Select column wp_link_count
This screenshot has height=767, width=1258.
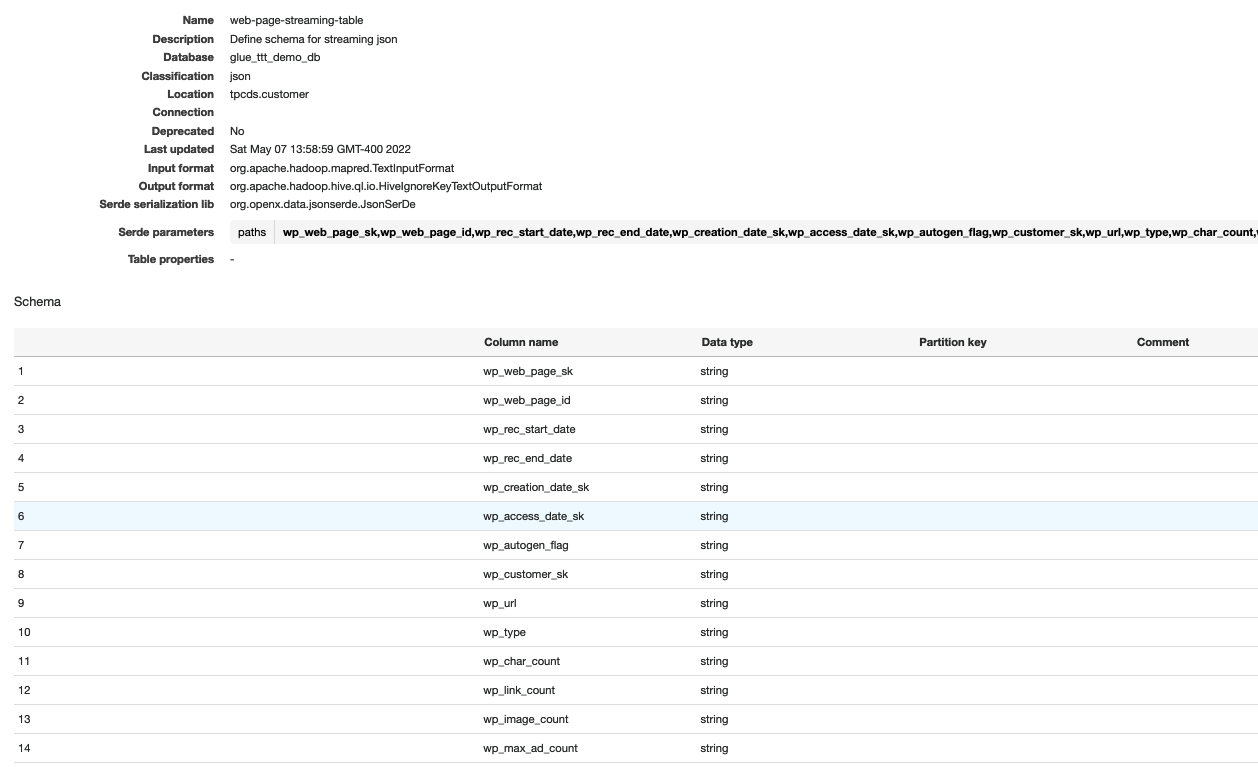[x=519, y=690]
